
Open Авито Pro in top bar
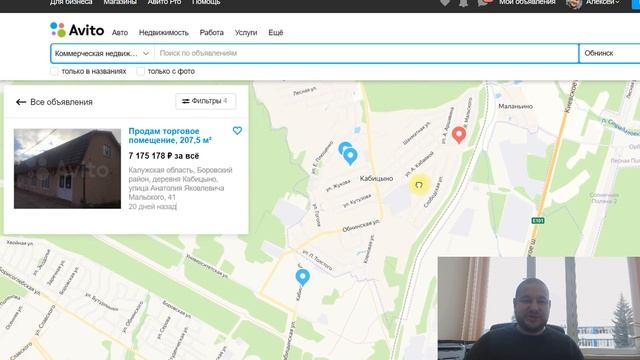164,2
